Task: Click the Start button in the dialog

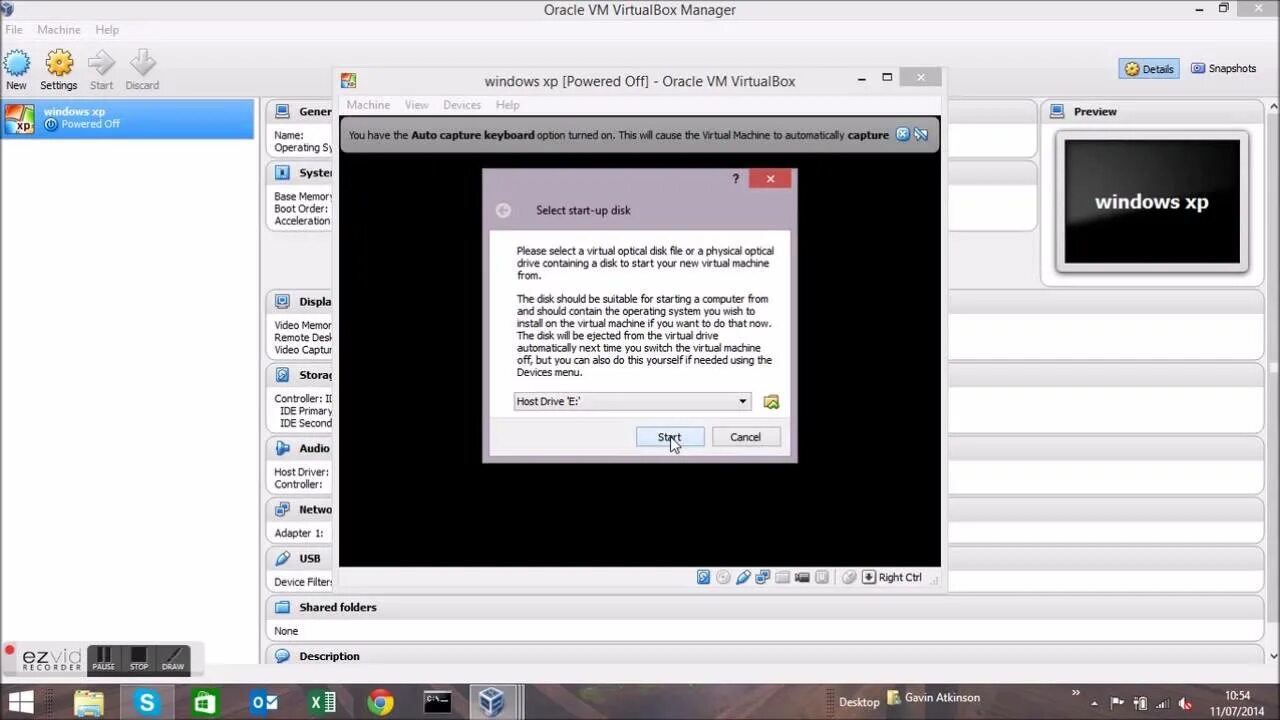Action: (x=670, y=437)
